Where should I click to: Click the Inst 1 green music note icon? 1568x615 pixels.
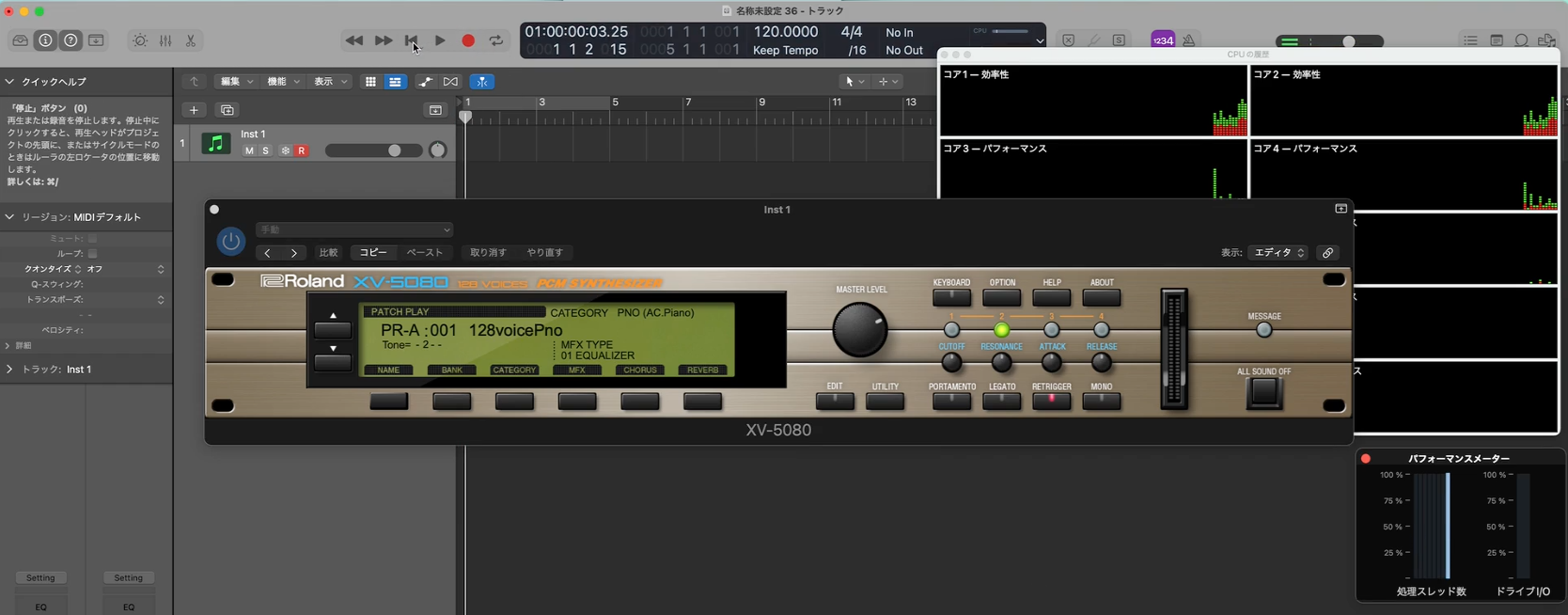tap(216, 144)
